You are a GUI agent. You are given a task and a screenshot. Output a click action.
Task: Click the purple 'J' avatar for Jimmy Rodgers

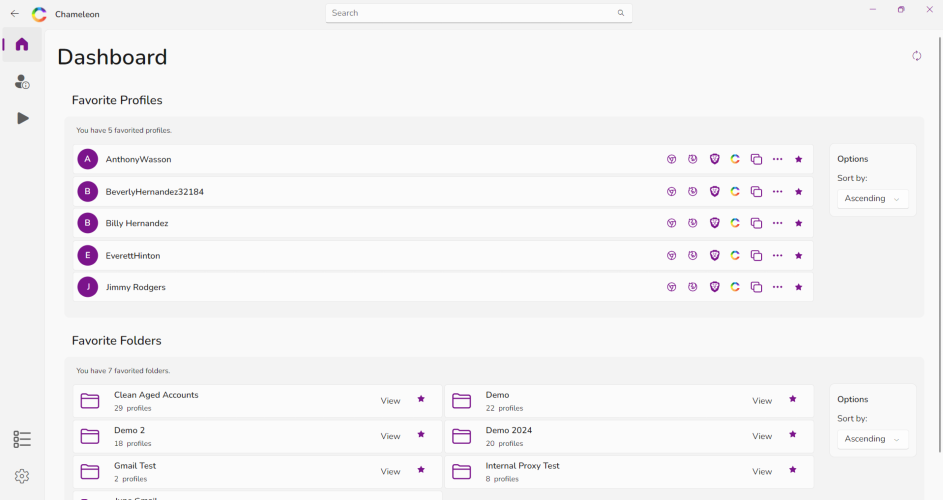click(x=88, y=287)
